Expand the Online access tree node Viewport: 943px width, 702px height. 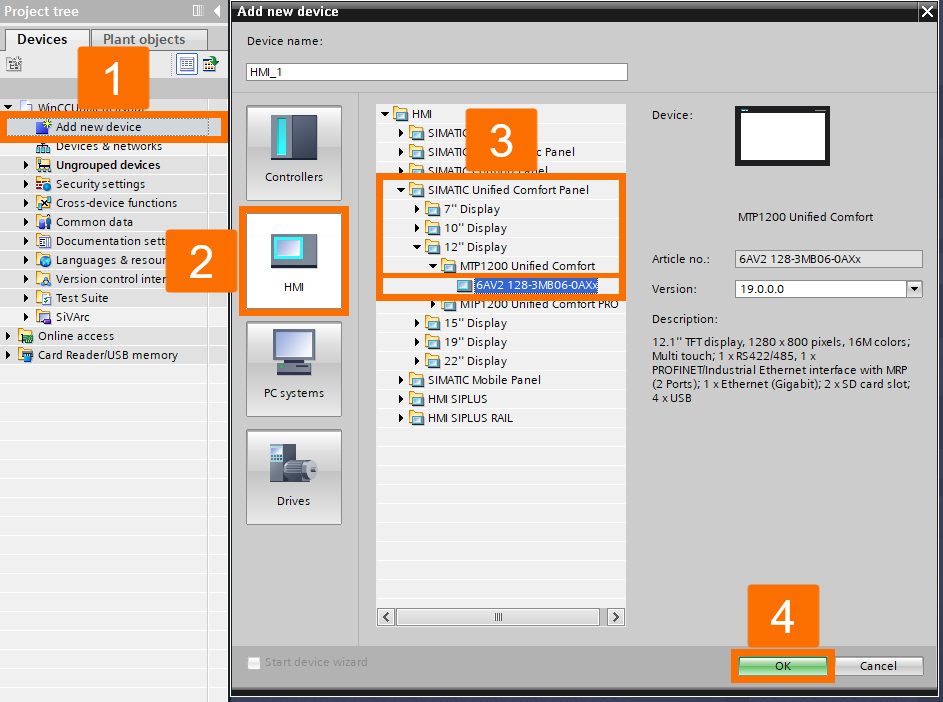point(8,336)
